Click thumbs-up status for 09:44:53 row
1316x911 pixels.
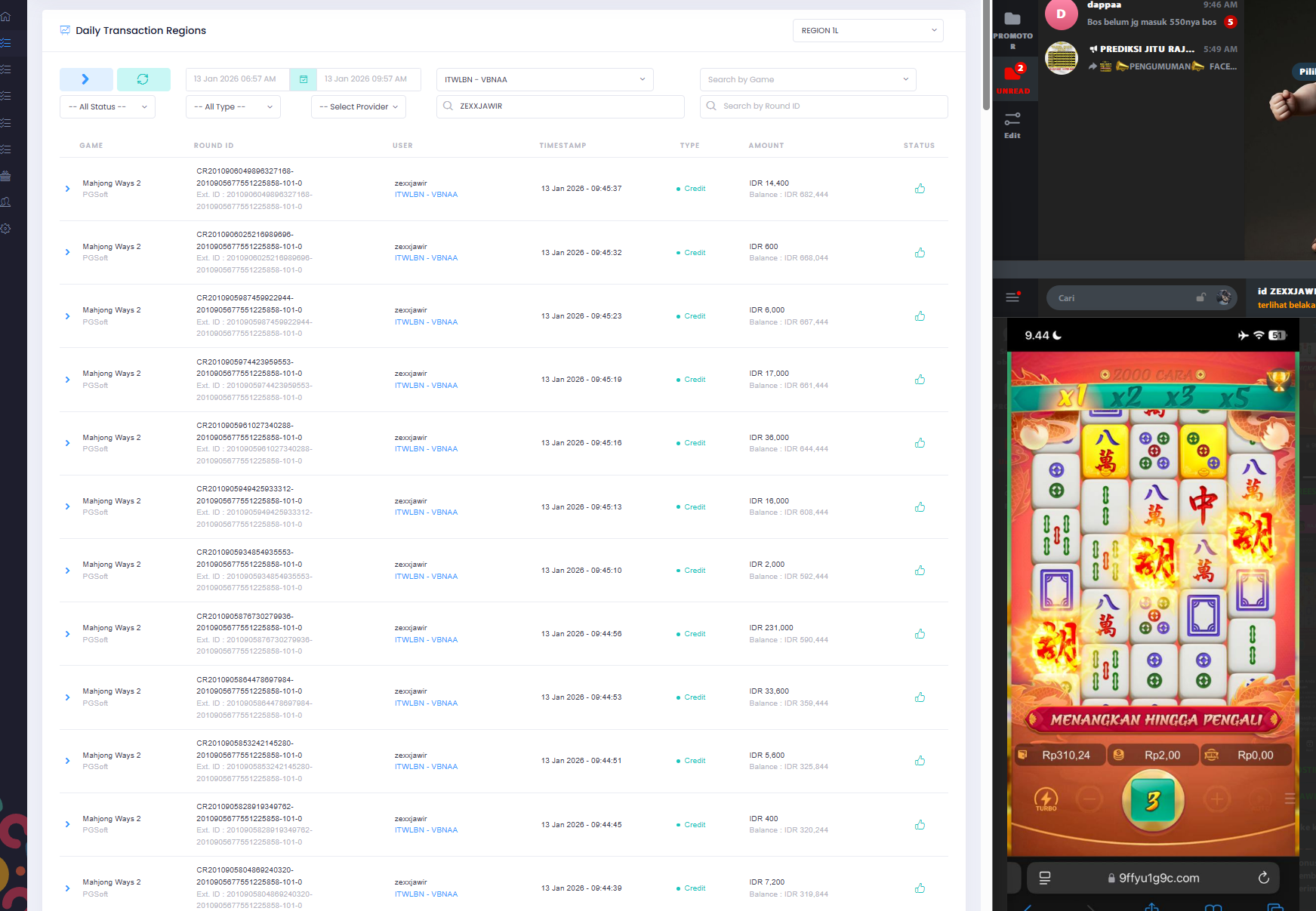pyautogui.click(x=920, y=697)
